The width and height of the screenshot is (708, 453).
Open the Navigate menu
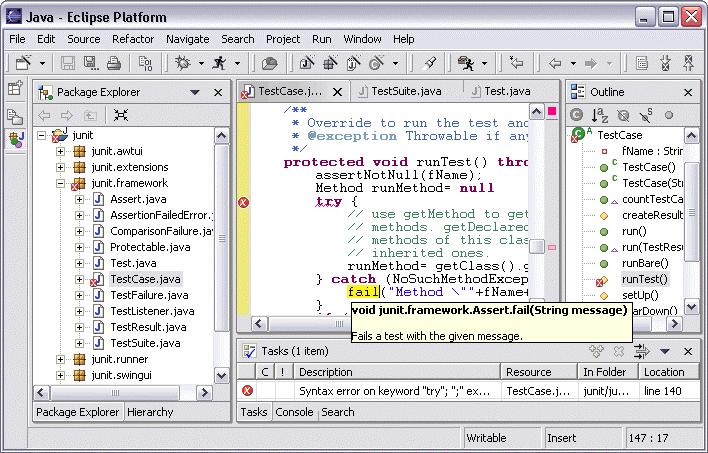click(x=187, y=39)
